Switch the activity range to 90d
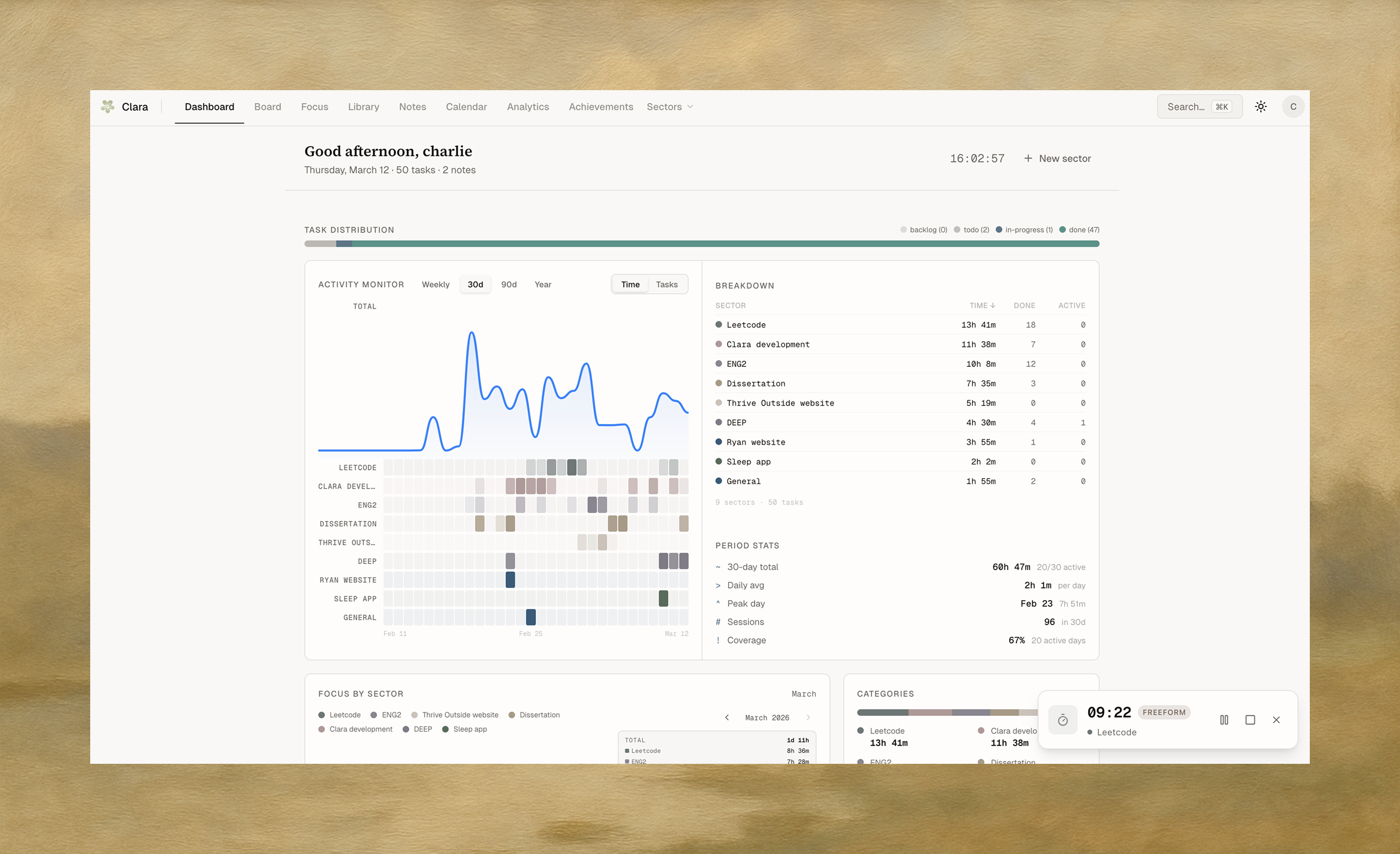Image resolution: width=1400 pixels, height=854 pixels. (x=508, y=284)
